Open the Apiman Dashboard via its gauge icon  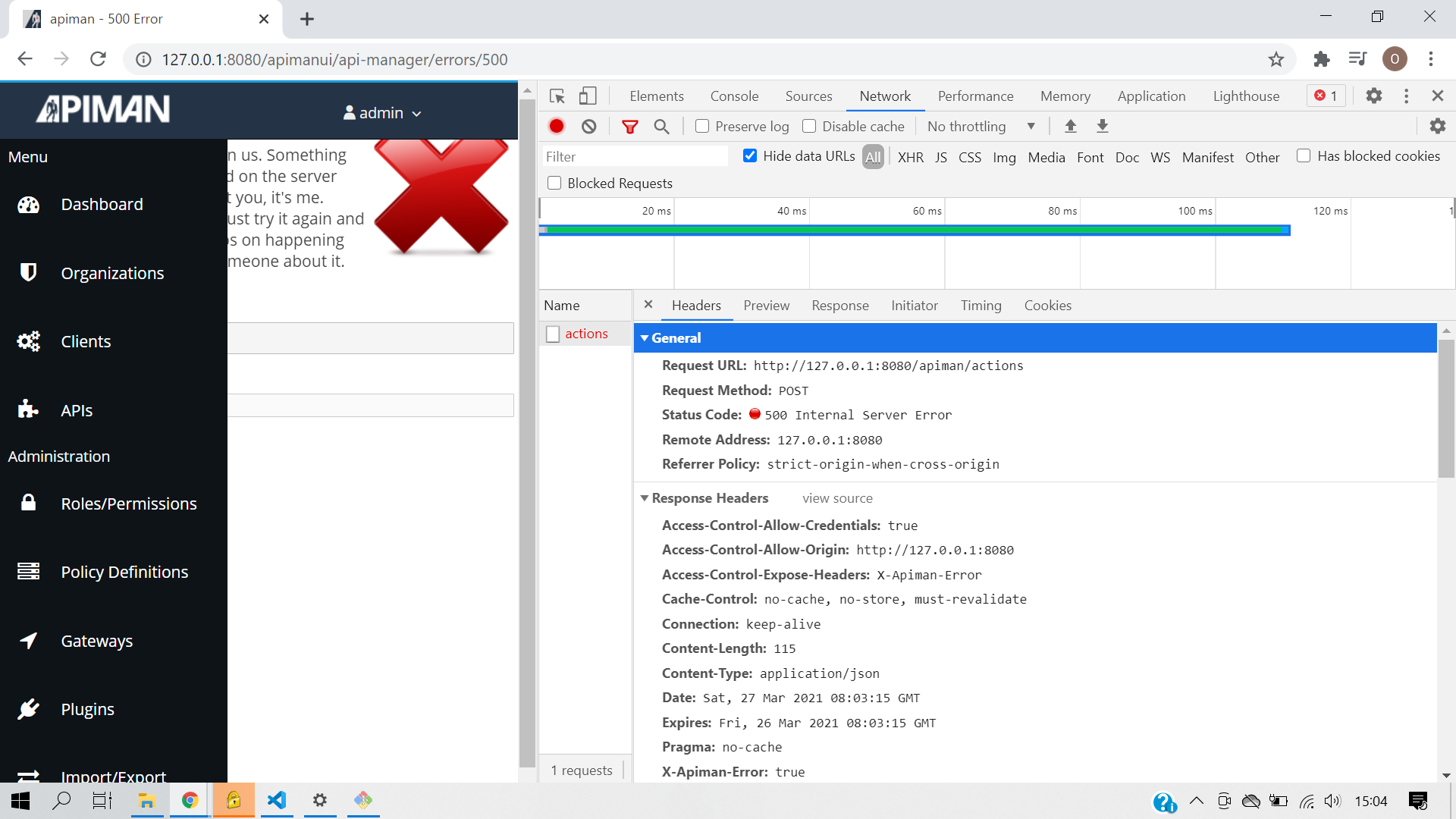(x=28, y=204)
